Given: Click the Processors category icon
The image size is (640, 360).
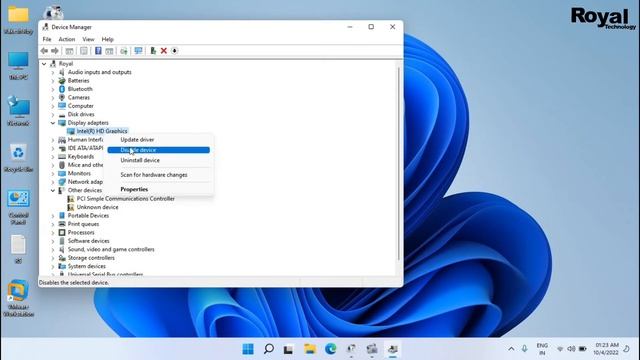Looking at the screenshot, I should [62, 232].
